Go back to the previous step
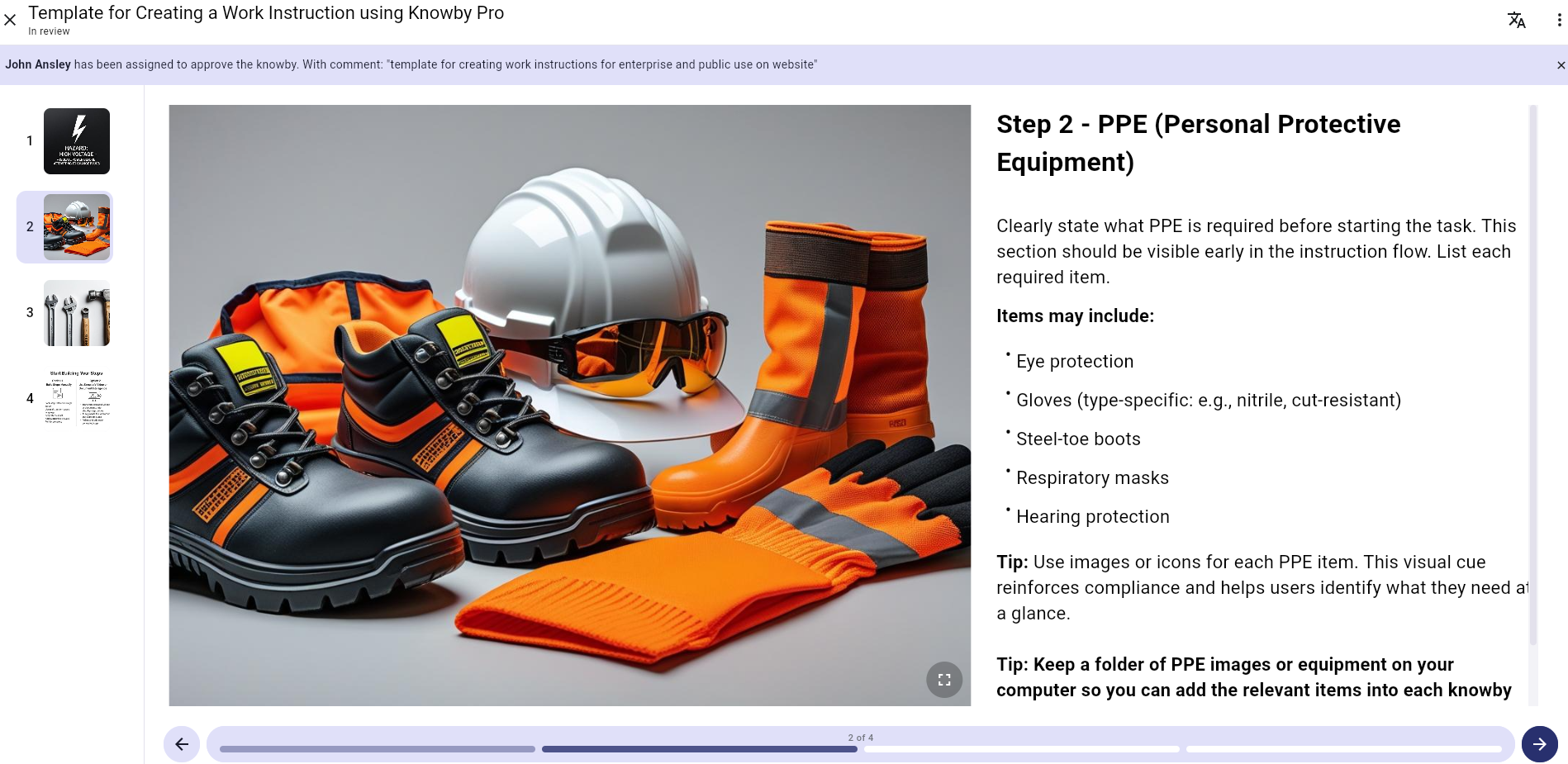Screen dimensions: 1568x764 coord(182,743)
